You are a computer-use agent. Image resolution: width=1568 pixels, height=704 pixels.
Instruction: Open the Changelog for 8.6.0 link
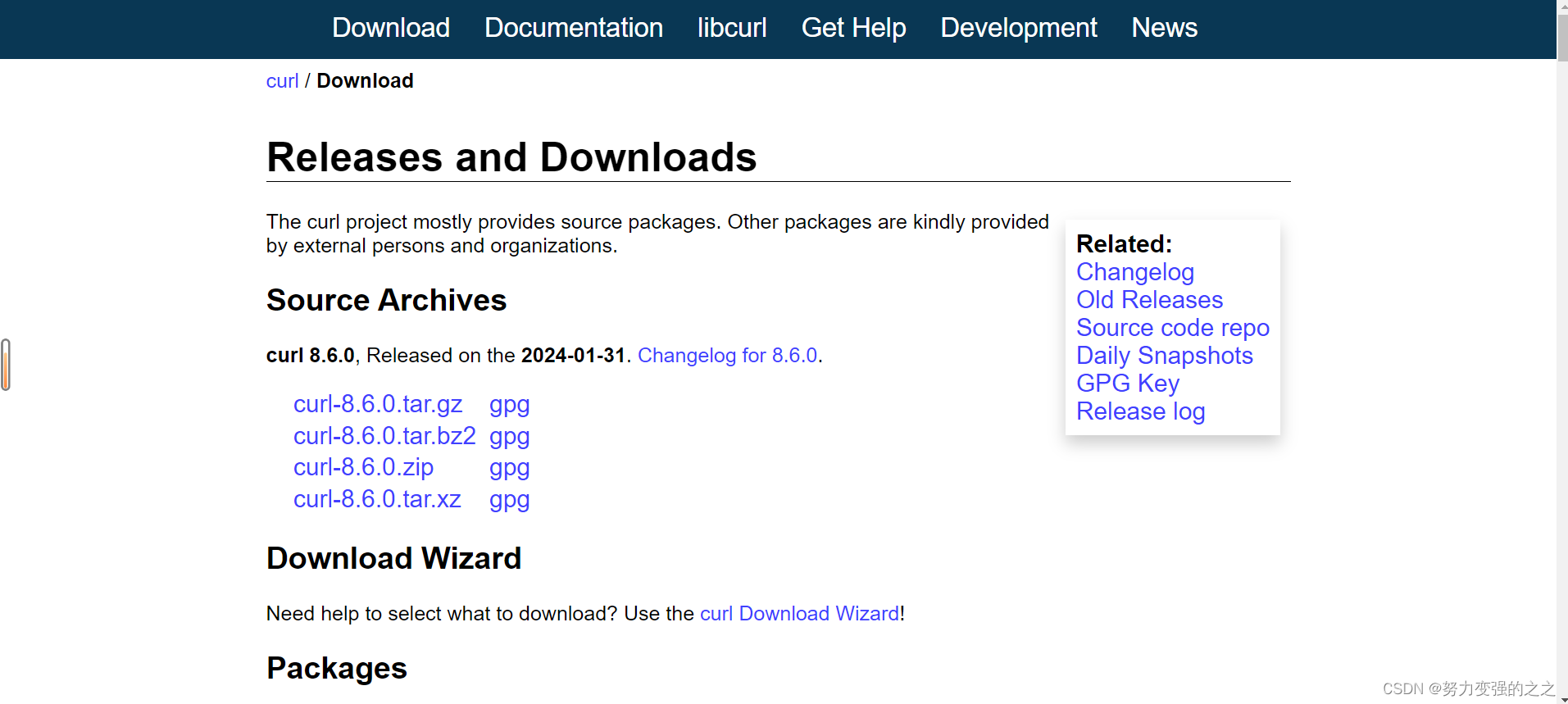click(728, 356)
